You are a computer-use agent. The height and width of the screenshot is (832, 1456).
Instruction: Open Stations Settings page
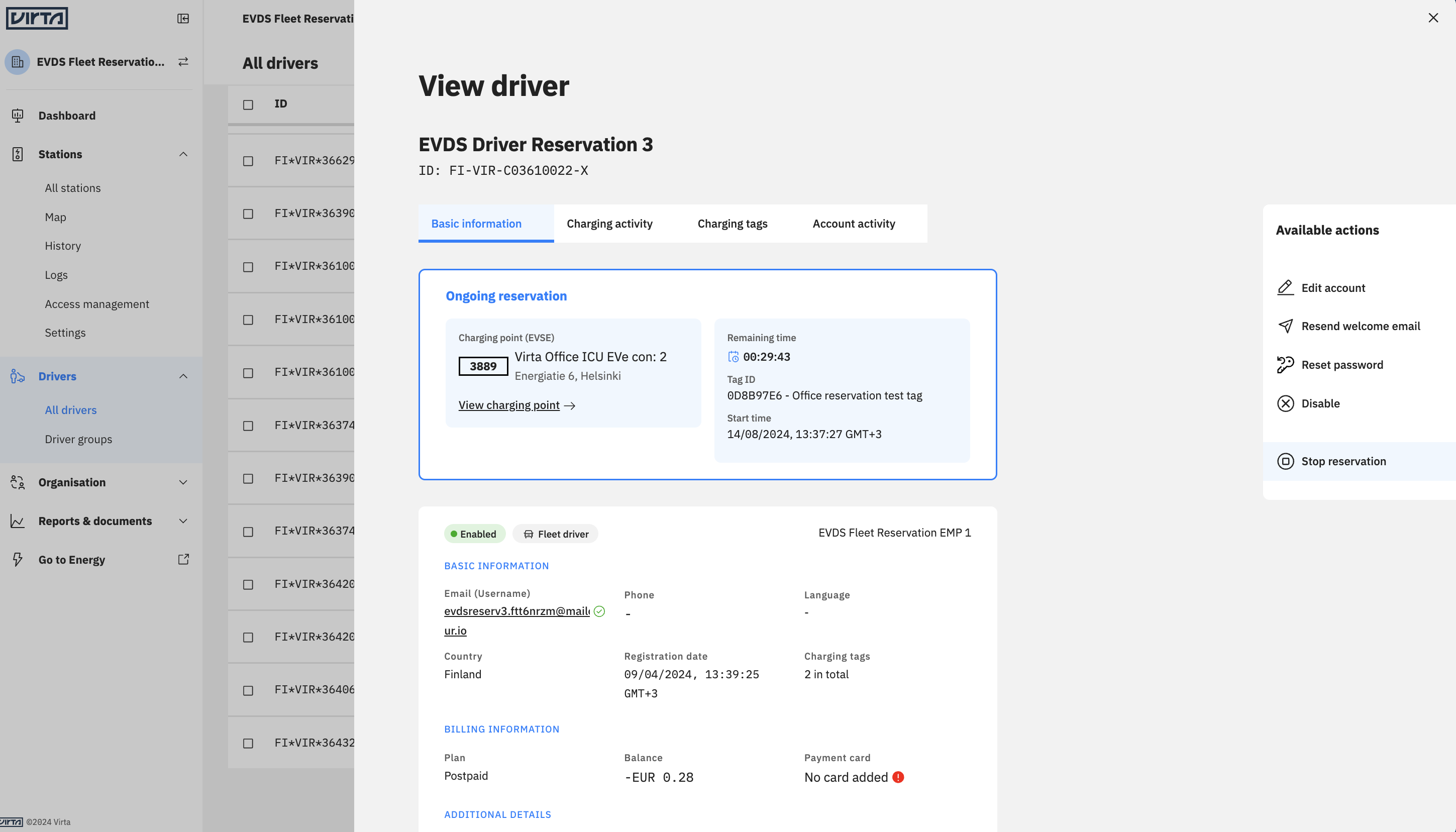pos(65,333)
